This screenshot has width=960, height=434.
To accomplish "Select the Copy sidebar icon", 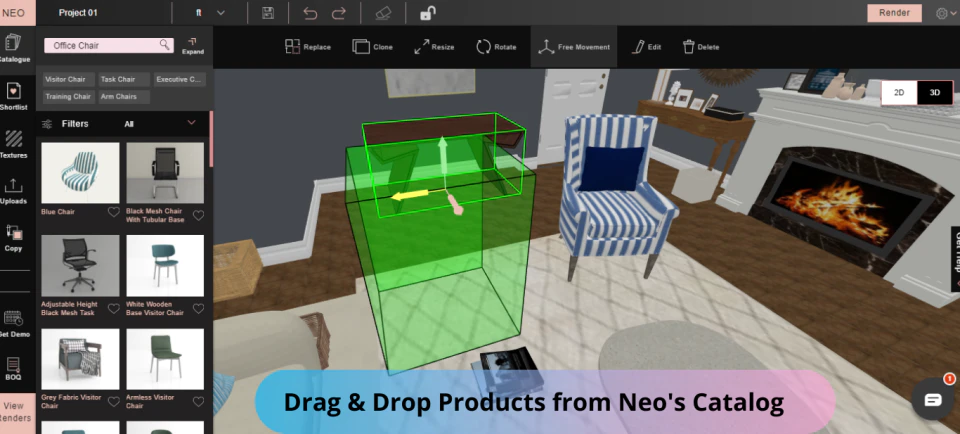I will click(13, 233).
